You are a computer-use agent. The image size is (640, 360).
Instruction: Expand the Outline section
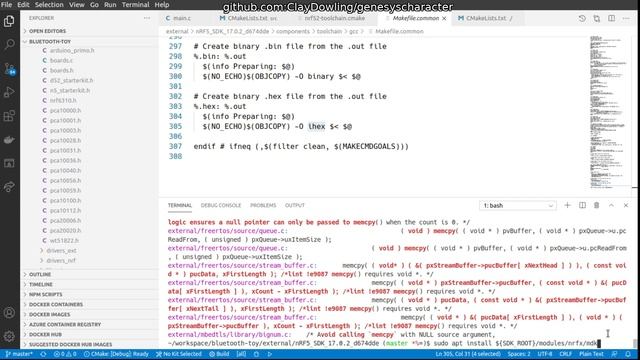tap(89, 274)
